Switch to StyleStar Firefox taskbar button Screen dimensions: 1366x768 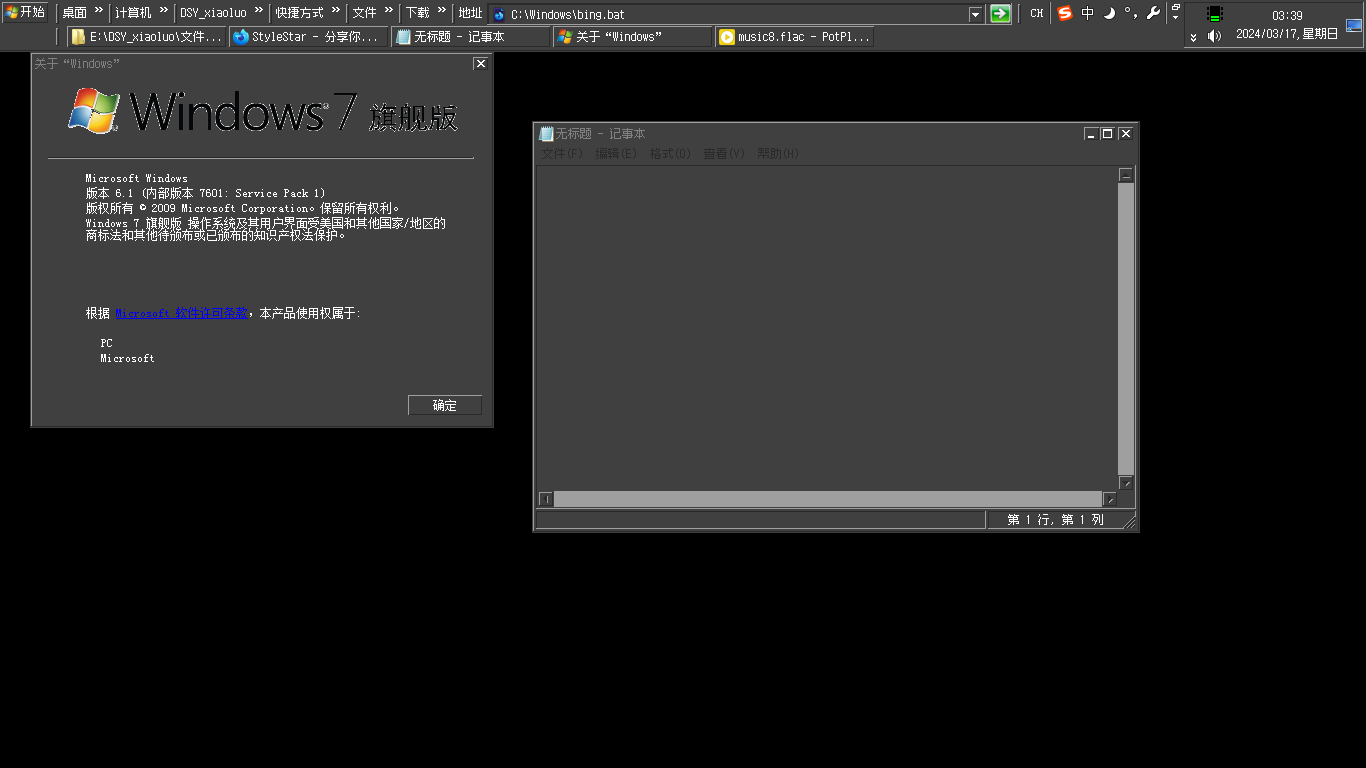click(308, 37)
